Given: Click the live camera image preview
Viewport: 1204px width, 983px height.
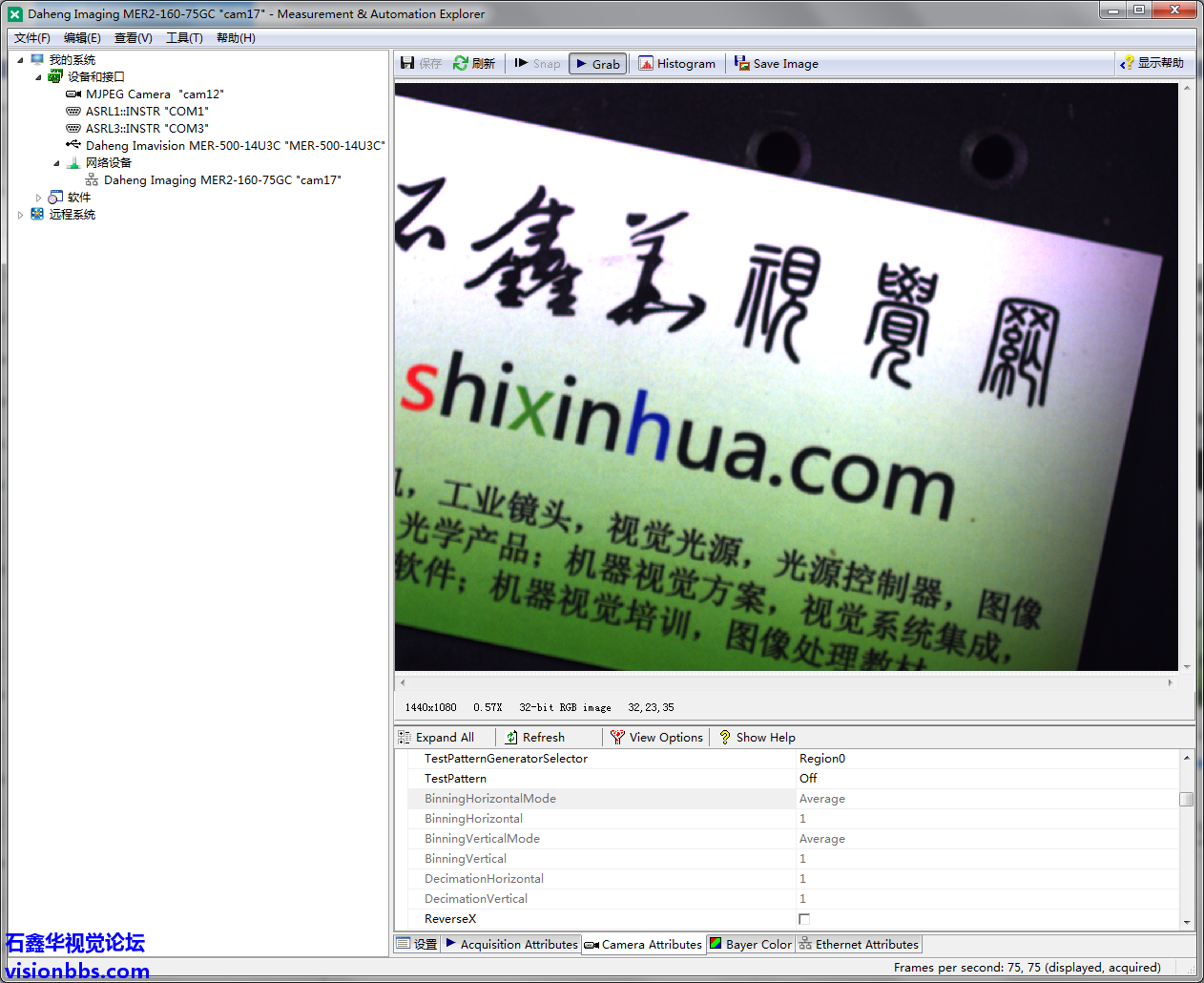Looking at the screenshot, I should (x=786, y=377).
